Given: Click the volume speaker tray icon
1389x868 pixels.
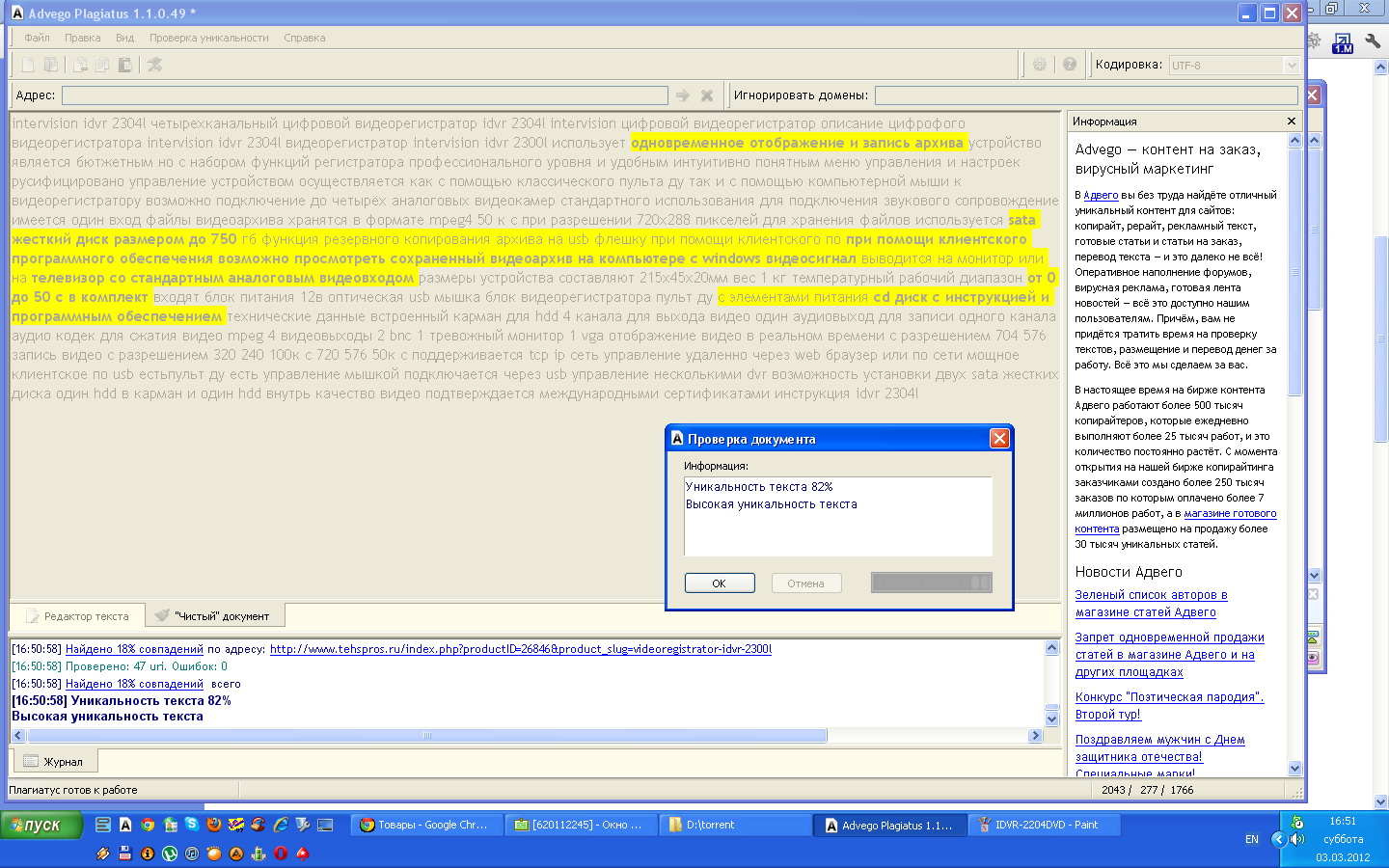Looking at the screenshot, I should pos(1297,839).
